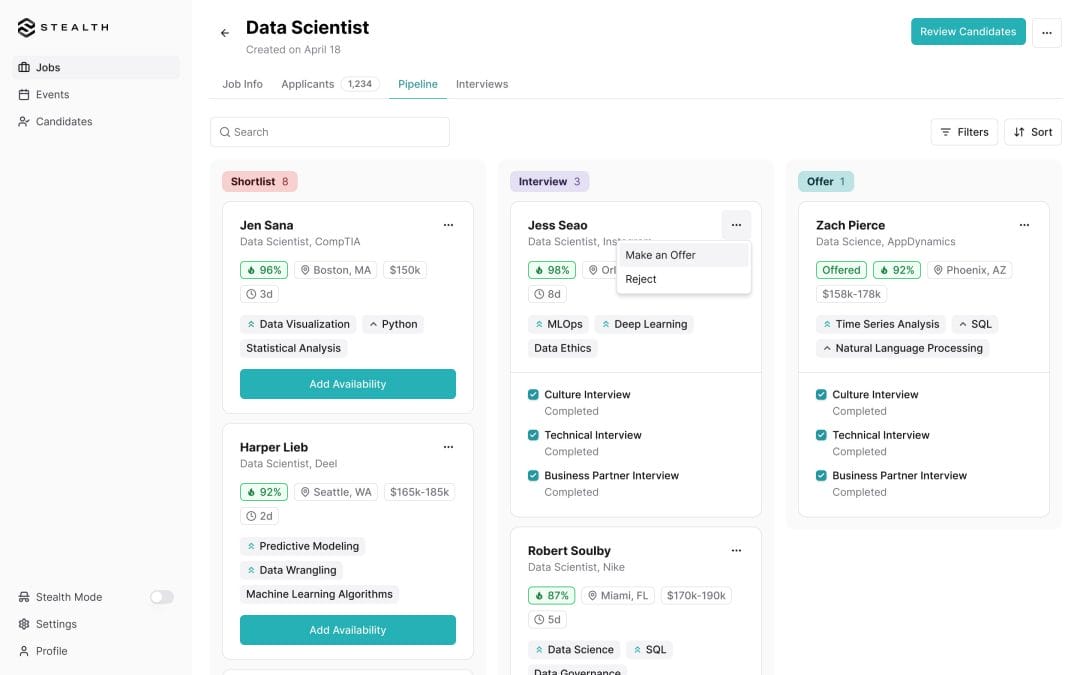Viewport: 1080px width, 675px height.
Task: Switch to the Interviews tab
Action: (482, 84)
